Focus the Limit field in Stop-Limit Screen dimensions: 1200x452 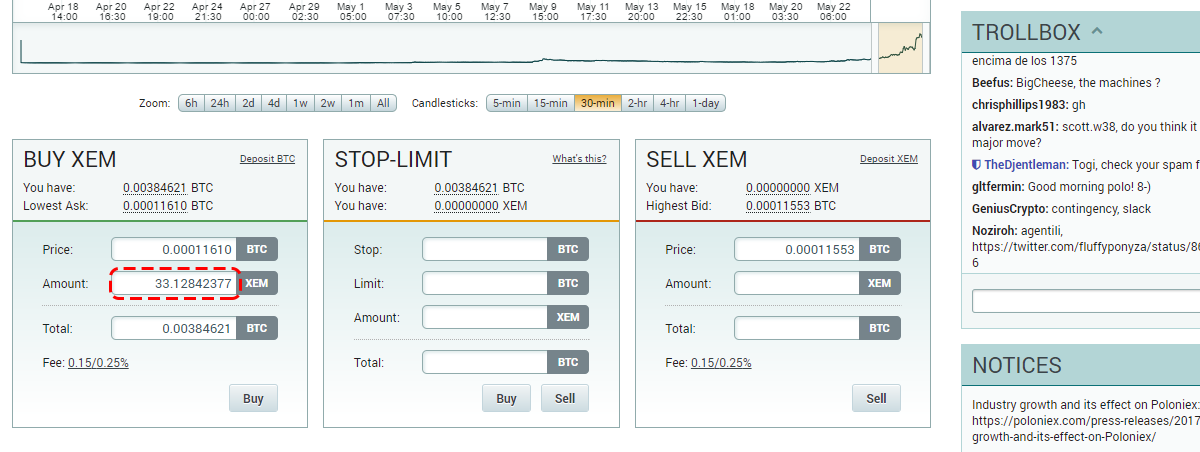click(485, 284)
